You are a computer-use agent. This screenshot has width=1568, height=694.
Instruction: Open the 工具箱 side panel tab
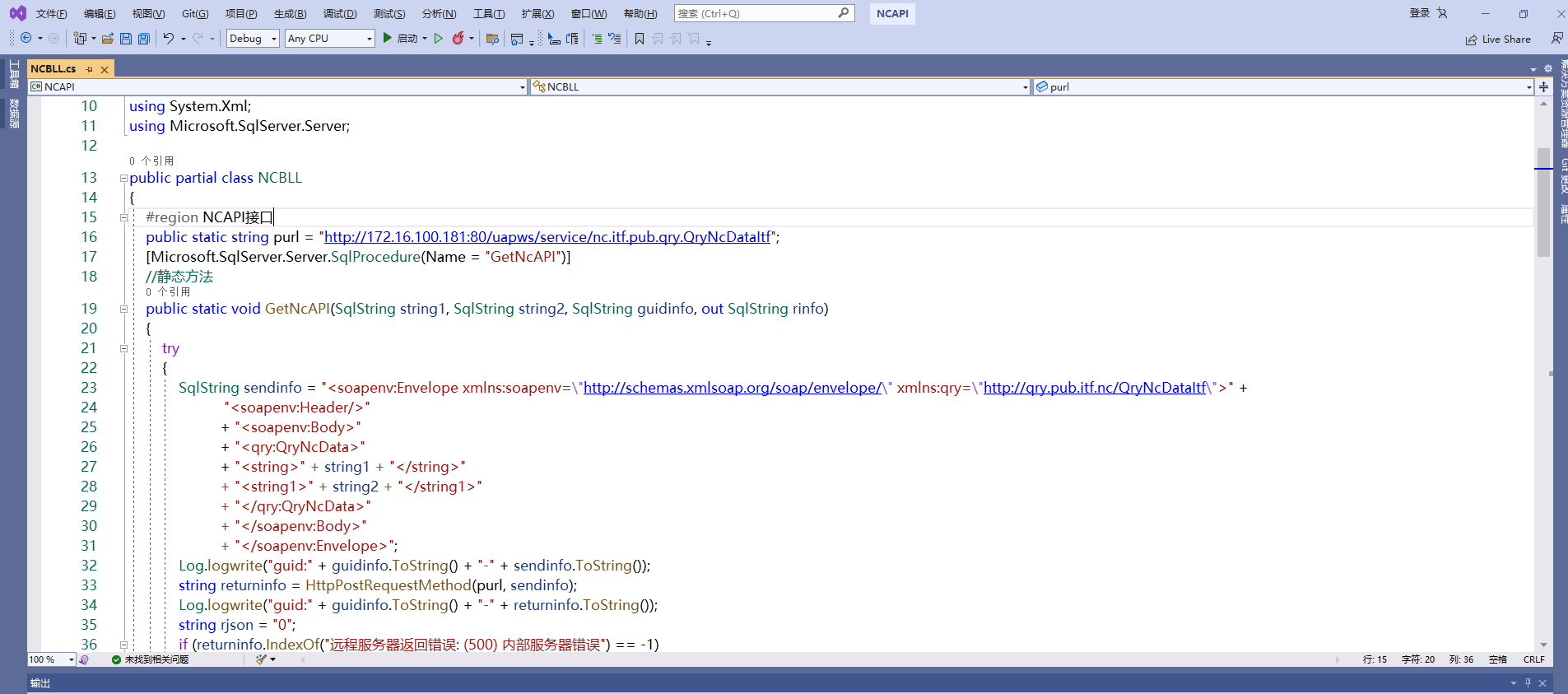tap(14, 74)
